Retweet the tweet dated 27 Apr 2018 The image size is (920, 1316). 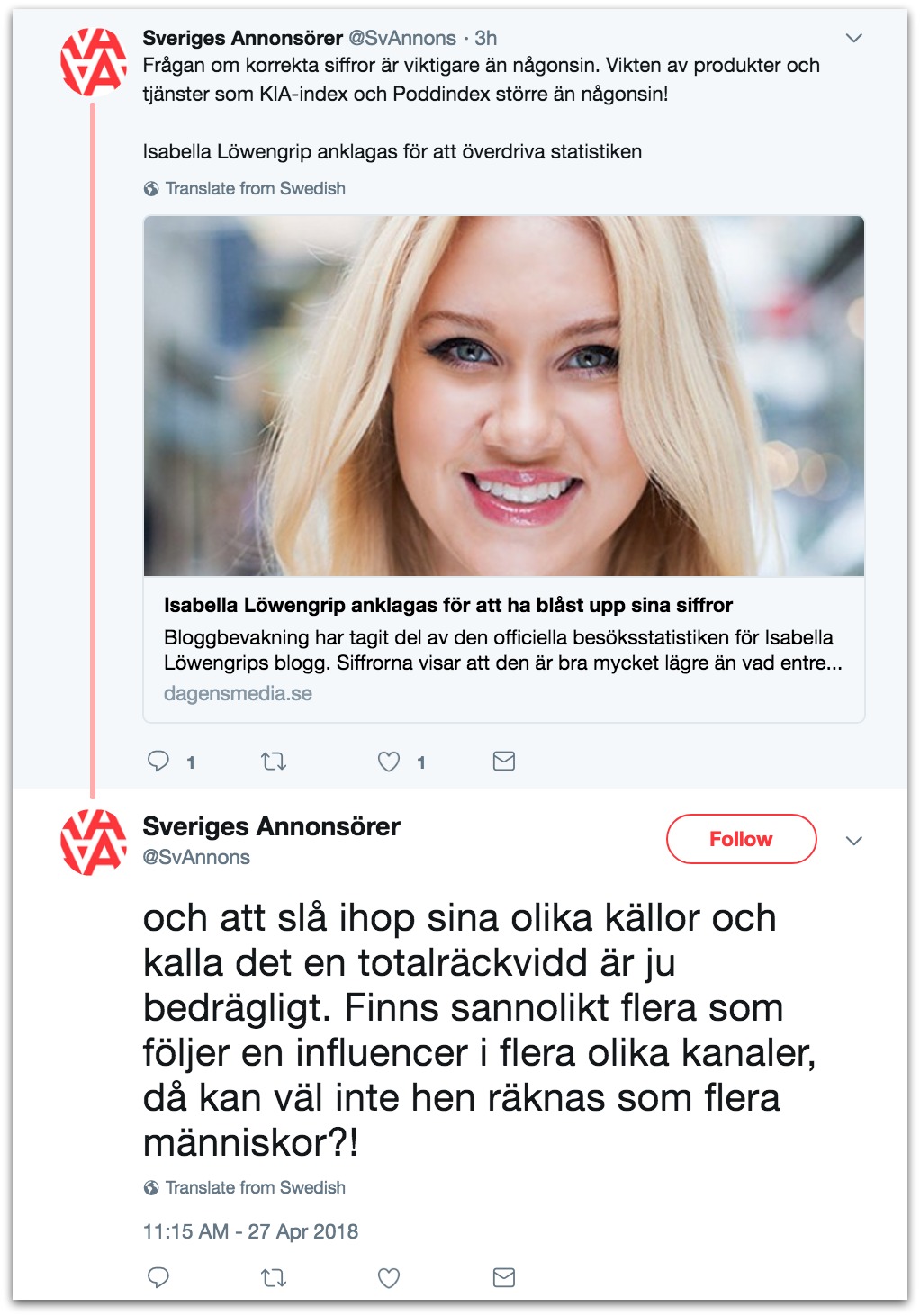pos(274,1277)
